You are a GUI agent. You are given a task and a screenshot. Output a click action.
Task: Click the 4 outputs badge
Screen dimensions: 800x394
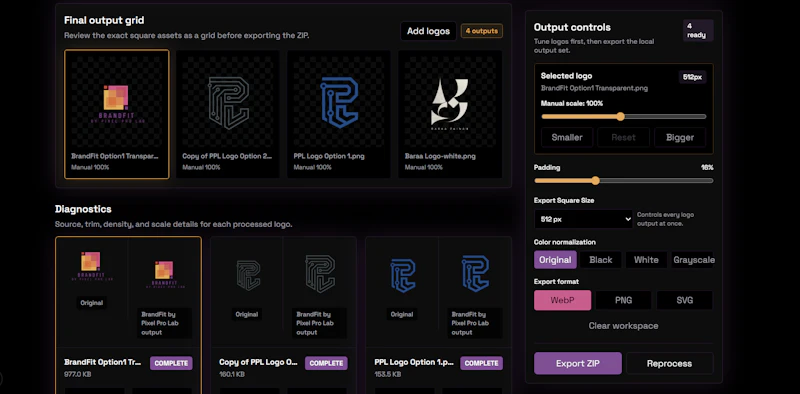click(x=482, y=31)
